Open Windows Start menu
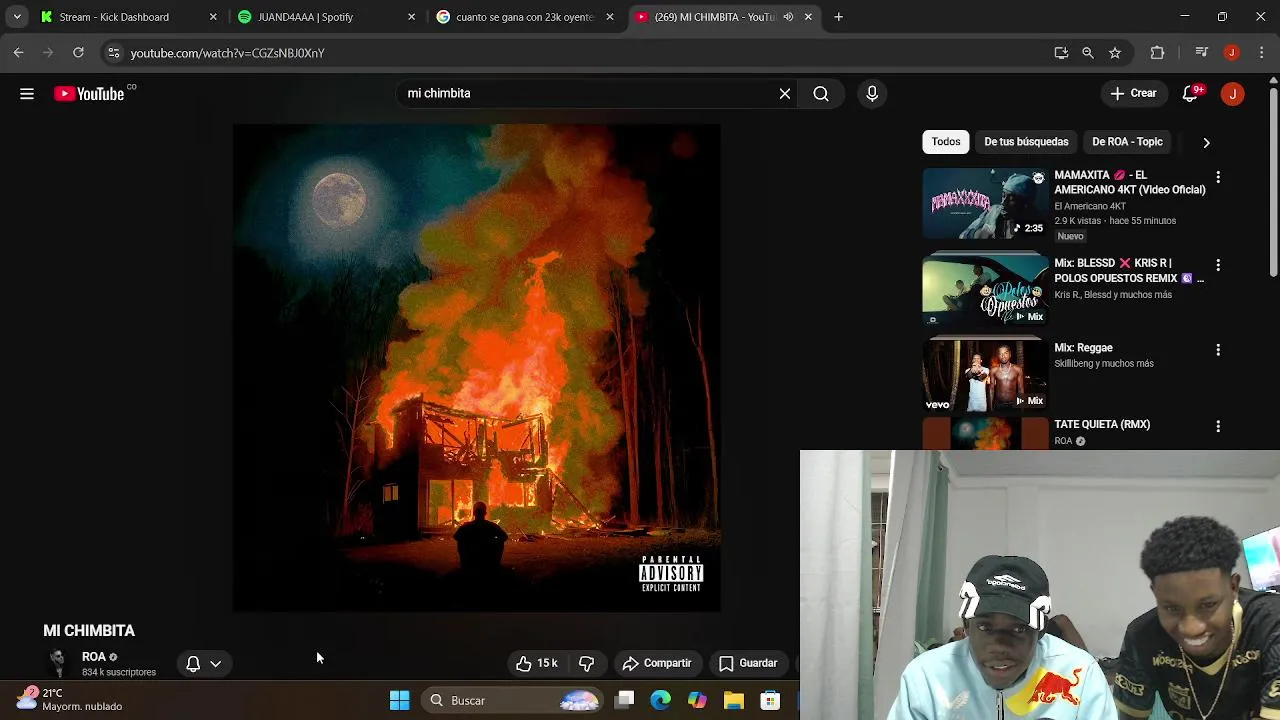The width and height of the screenshot is (1280, 720). pos(399,700)
